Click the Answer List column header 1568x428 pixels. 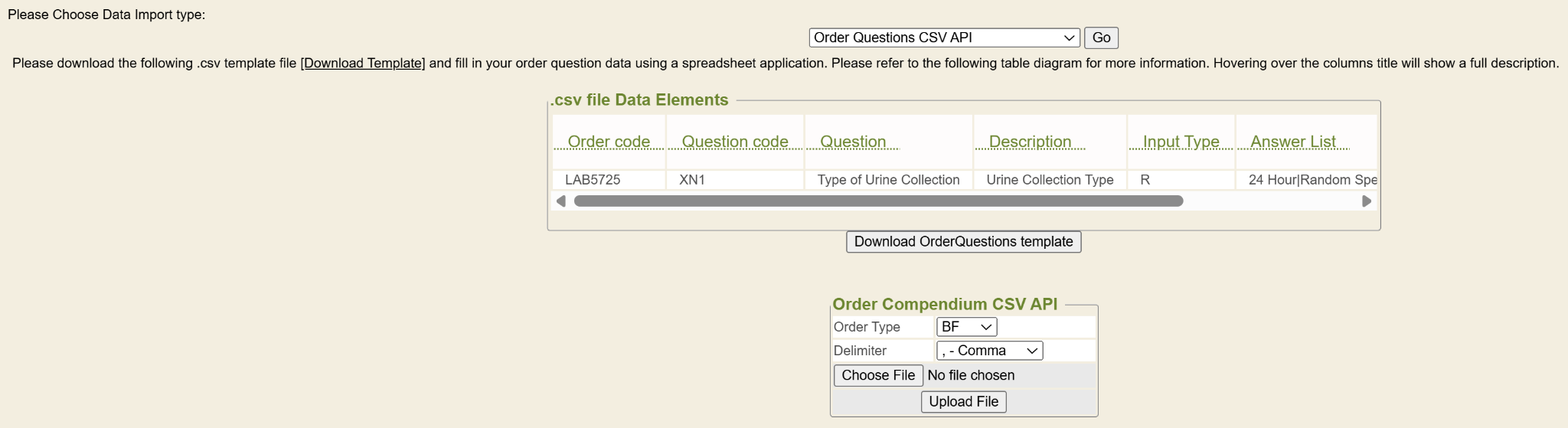pos(1293,142)
